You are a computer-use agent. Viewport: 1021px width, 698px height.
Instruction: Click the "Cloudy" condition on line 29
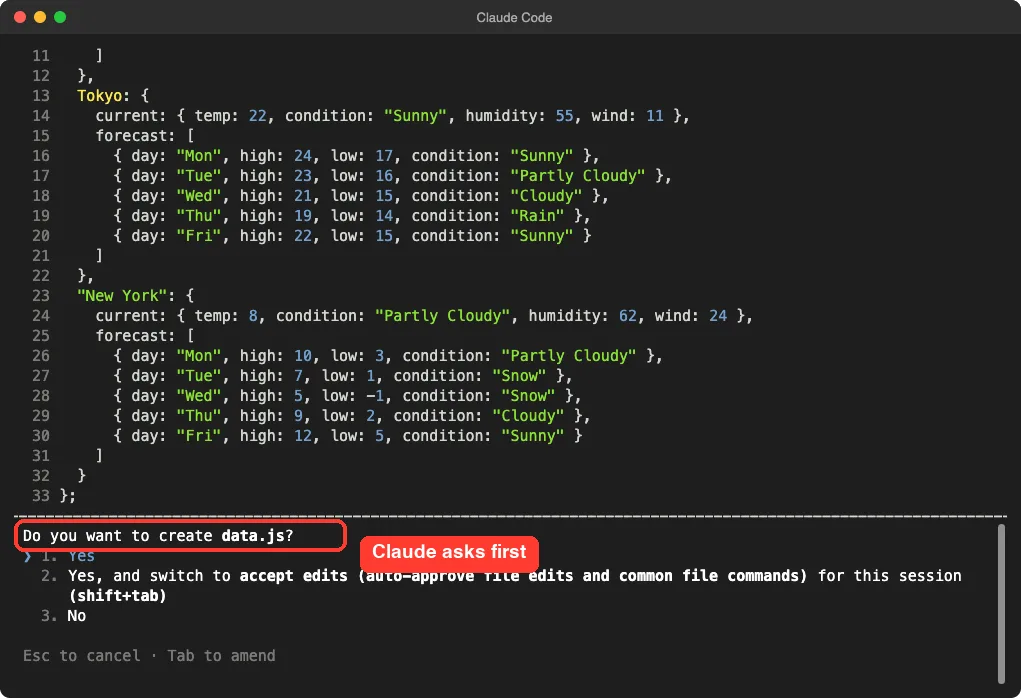coord(528,415)
